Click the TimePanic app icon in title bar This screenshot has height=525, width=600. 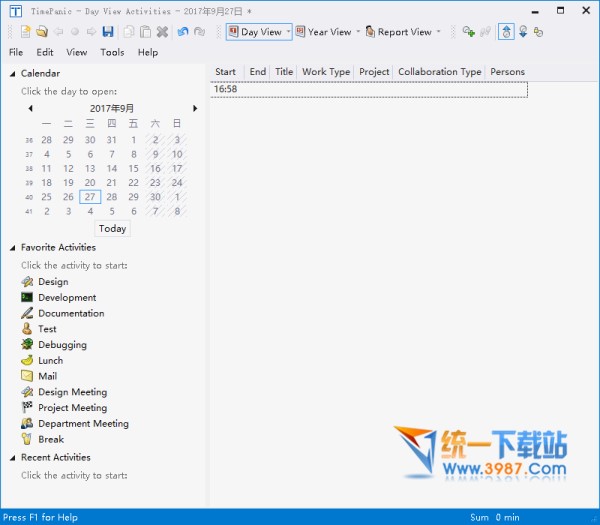(x=15, y=11)
